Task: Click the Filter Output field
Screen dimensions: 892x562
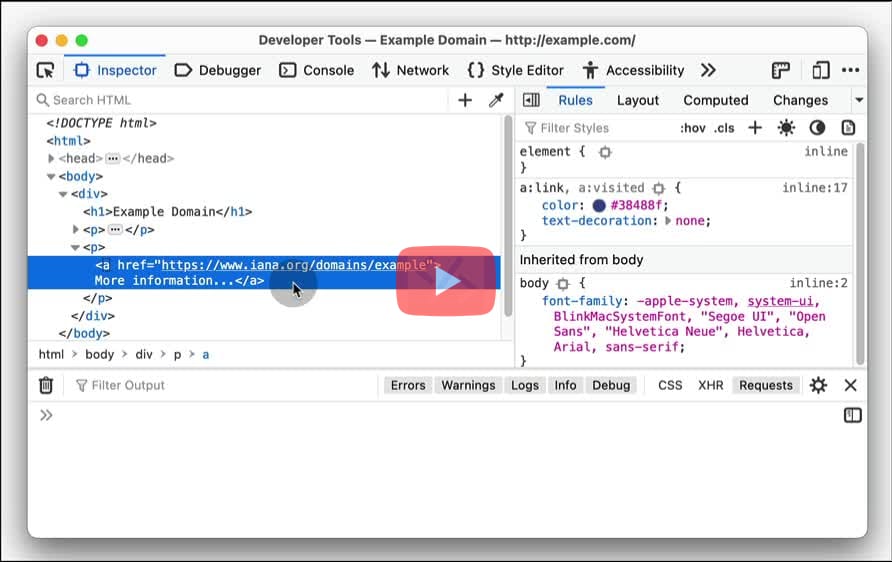Action: point(225,385)
